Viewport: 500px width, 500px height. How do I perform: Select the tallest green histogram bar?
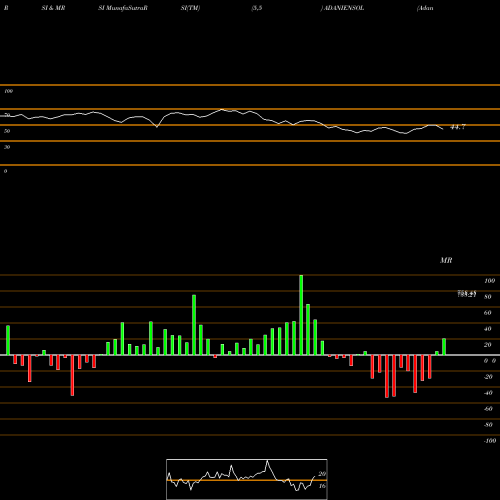tap(301, 315)
